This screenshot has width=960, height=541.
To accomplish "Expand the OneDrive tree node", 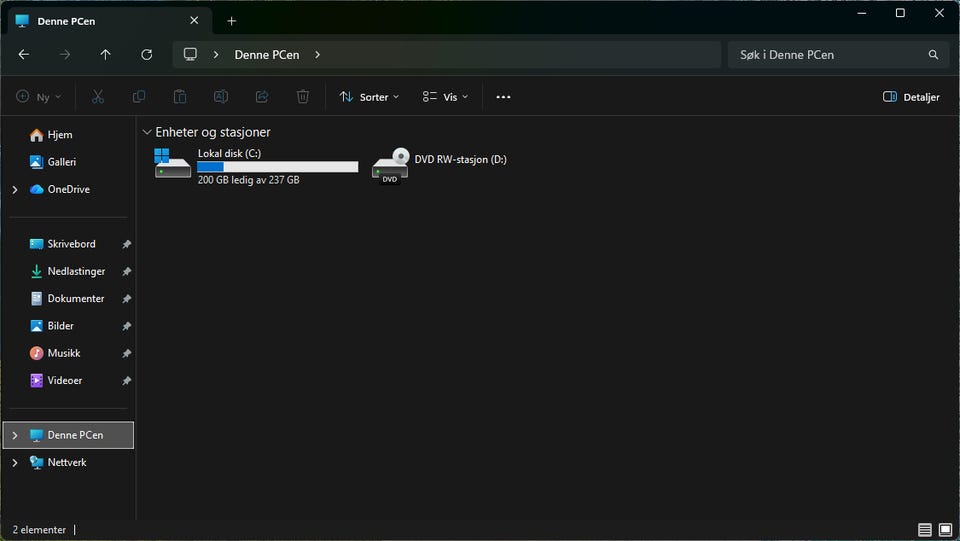I will tap(15, 190).
